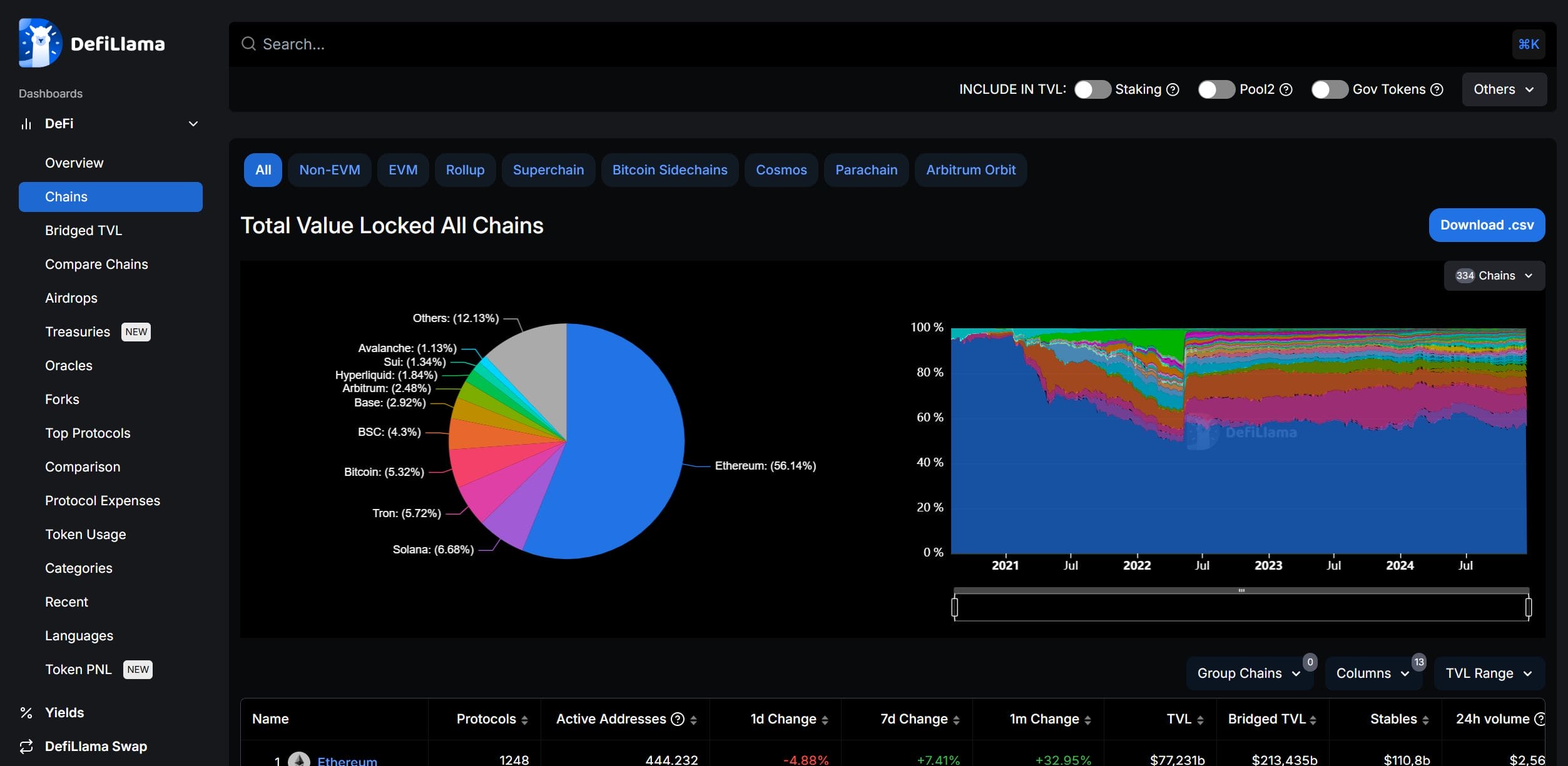Viewport: 1568px width, 766px height.
Task: Open the Overview page
Action: (x=74, y=163)
